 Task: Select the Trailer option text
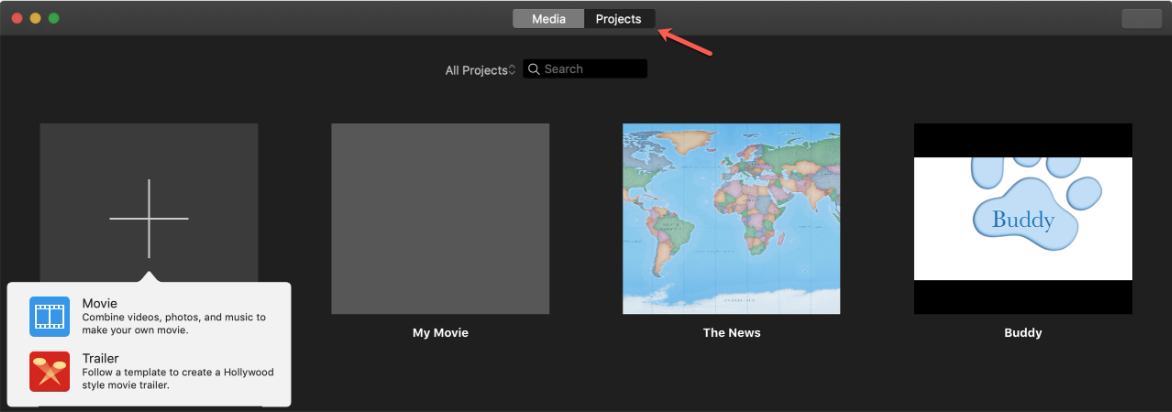(100, 358)
